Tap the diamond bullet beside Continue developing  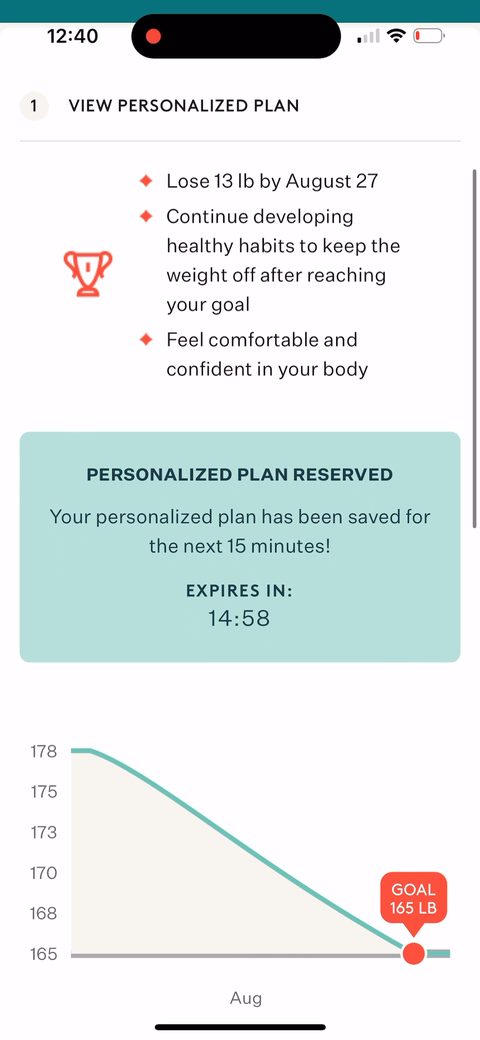coord(146,216)
